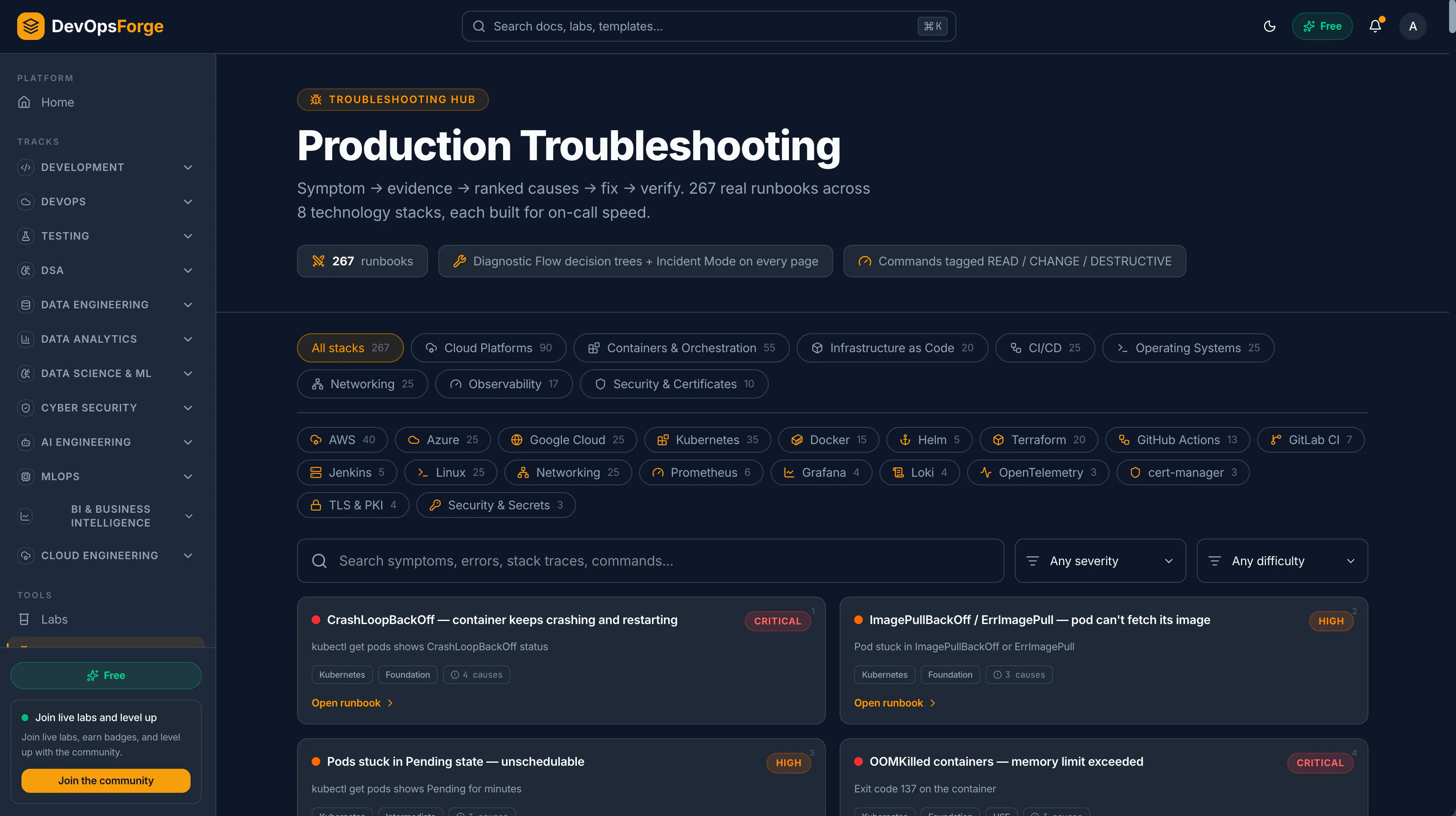Open runbook for ImagePullBackOff
This screenshot has width=1456, height=816.
pyautogui.click(x=895, y=703)
